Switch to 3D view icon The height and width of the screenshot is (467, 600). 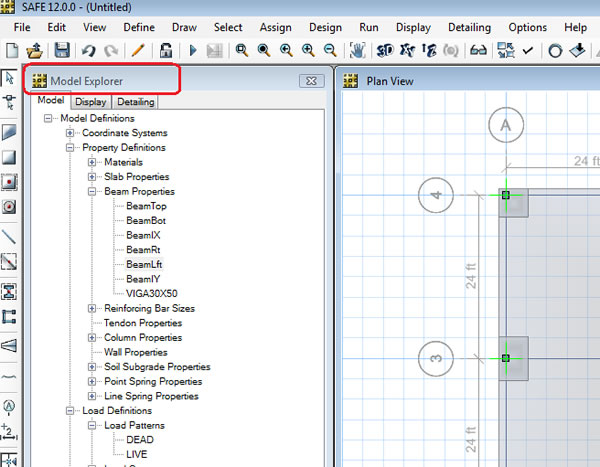pyautogui.click(x=385, y=49)
